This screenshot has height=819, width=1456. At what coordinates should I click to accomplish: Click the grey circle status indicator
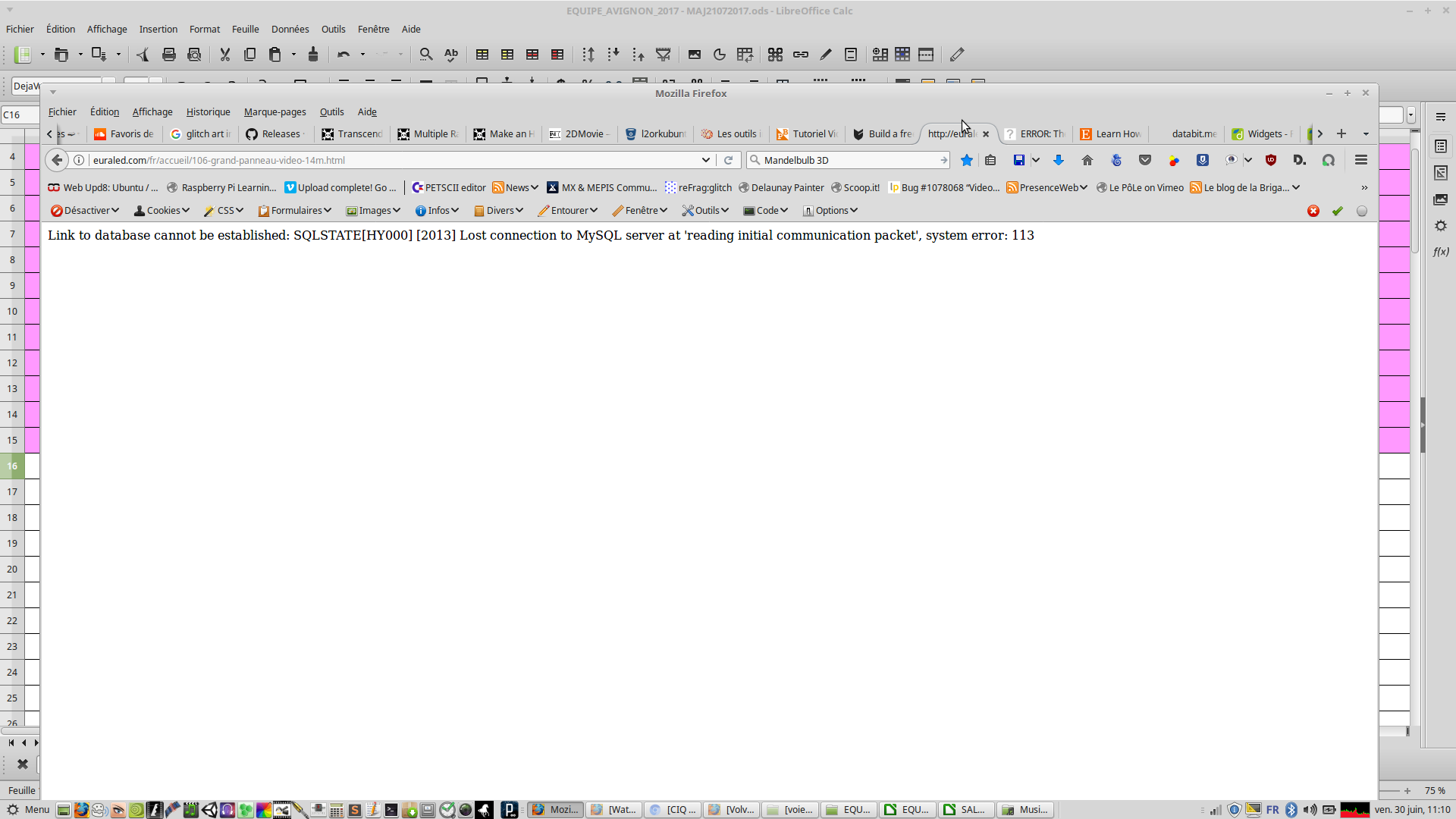pos(1362,211)
